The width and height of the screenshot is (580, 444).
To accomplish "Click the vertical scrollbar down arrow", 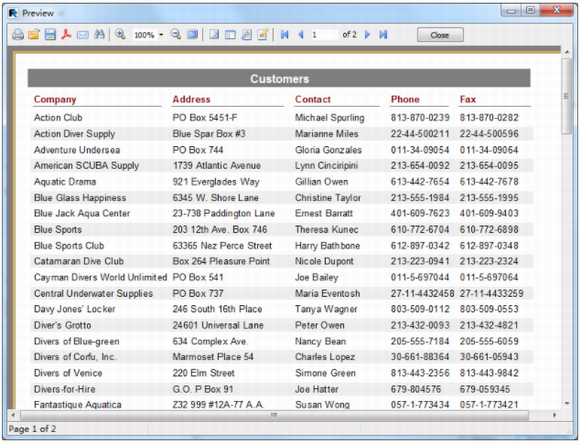I will tap(567, 403).
